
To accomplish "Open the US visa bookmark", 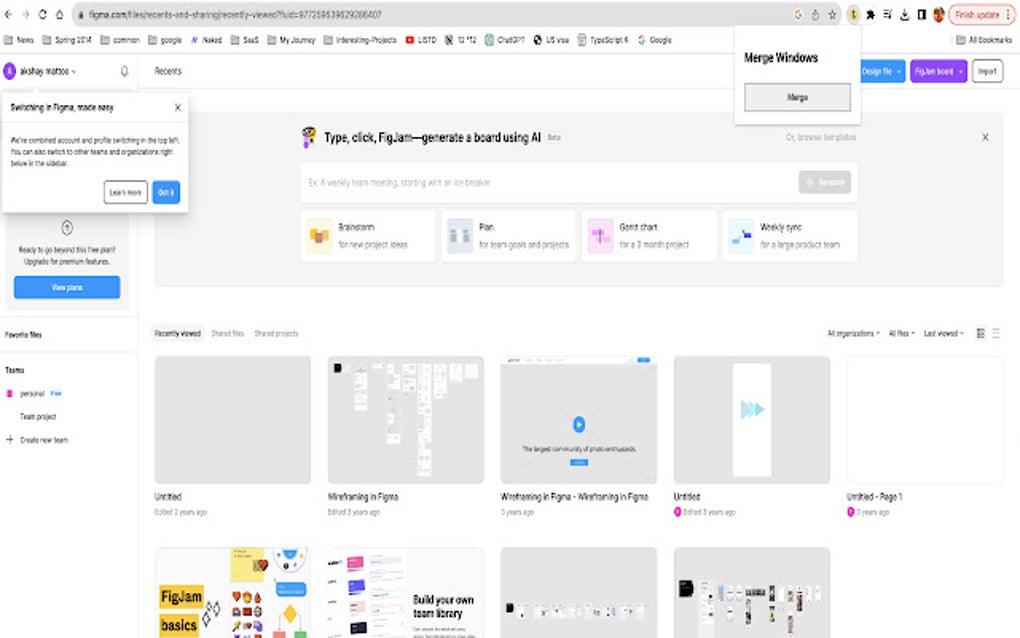I will tap(551, 40).
